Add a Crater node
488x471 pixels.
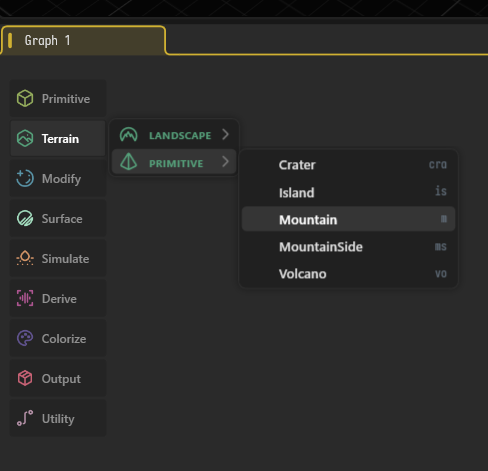[x=348, y=165]
